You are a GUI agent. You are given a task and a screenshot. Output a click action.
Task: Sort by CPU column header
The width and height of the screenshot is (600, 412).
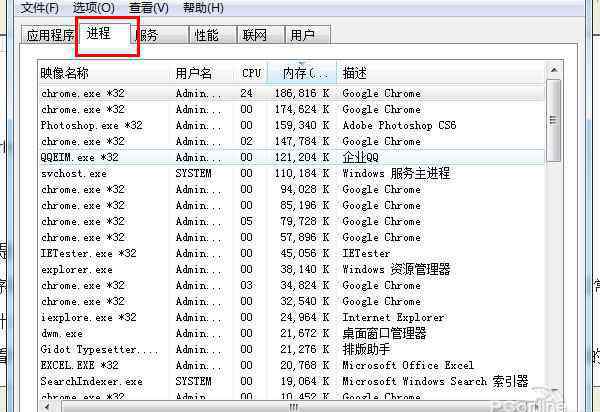pyautogui.click(x=251, y=73)
